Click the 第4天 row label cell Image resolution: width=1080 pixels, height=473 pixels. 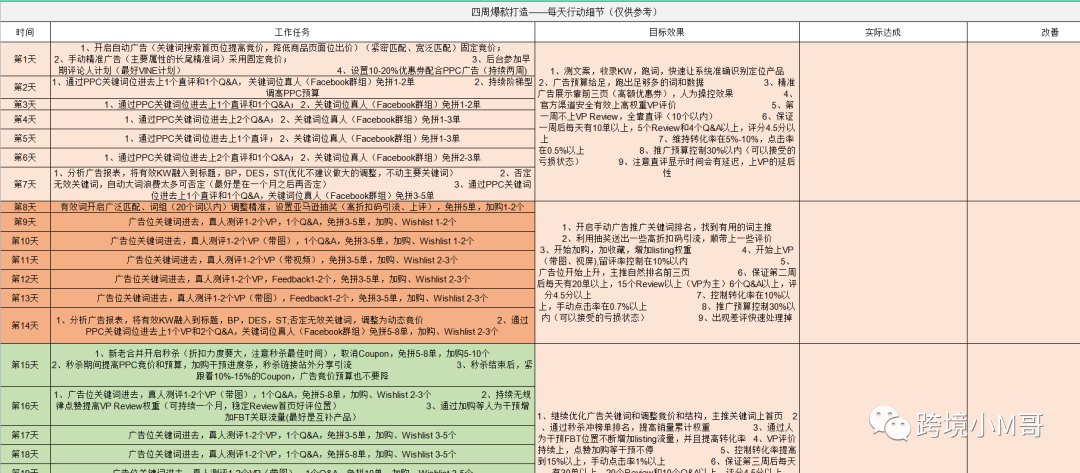[x=24, y=120]
